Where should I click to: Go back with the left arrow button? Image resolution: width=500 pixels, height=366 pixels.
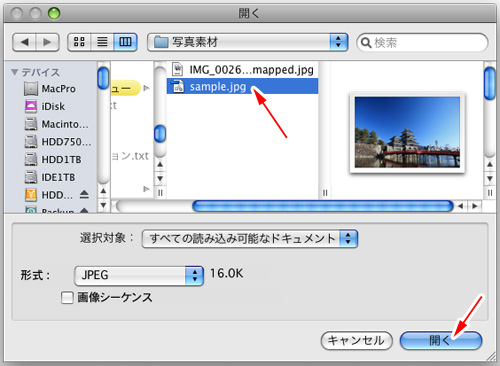click(24, 42)
